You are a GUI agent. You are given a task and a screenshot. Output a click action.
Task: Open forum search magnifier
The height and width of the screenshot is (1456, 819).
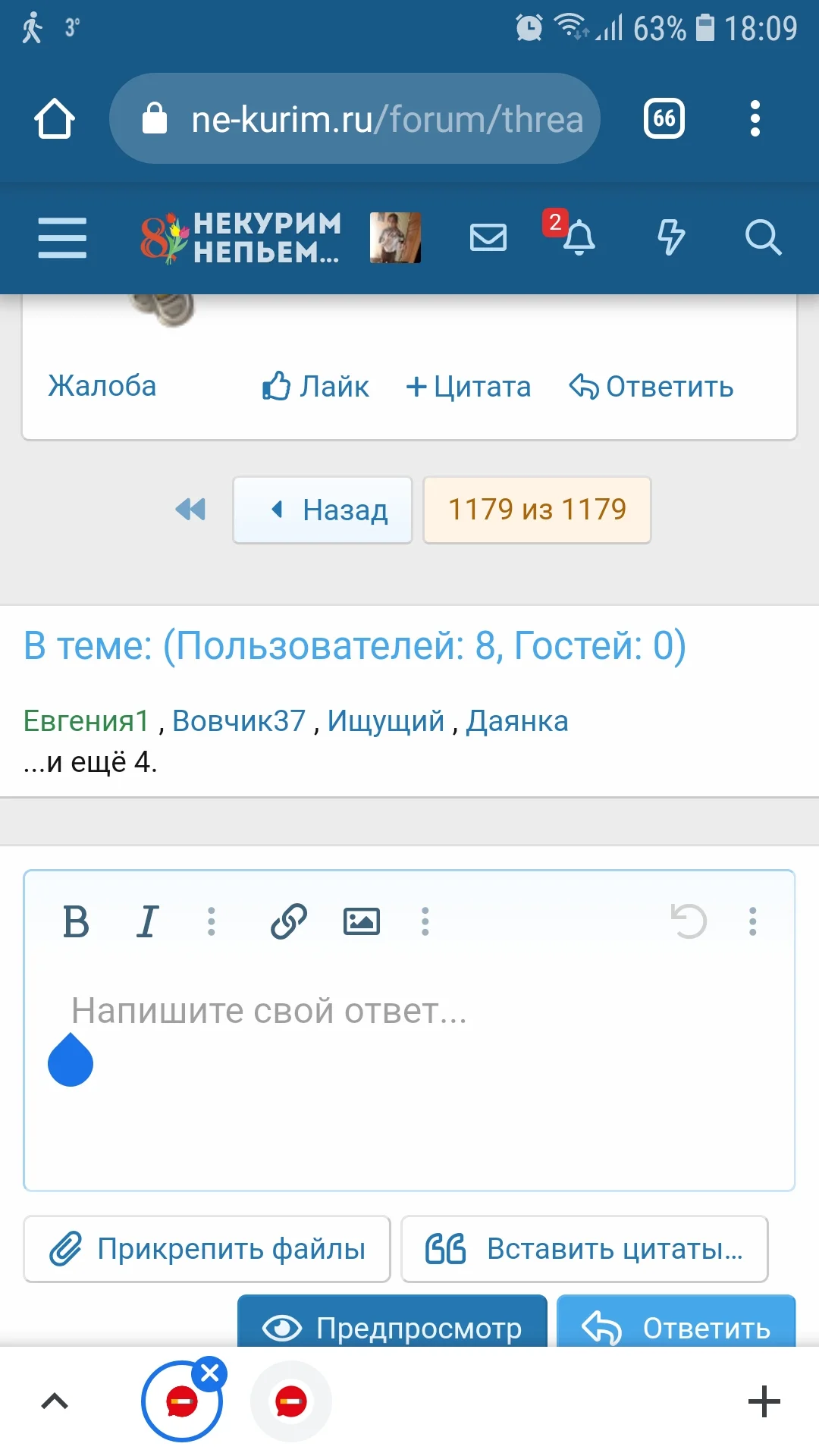pos(762,238)
